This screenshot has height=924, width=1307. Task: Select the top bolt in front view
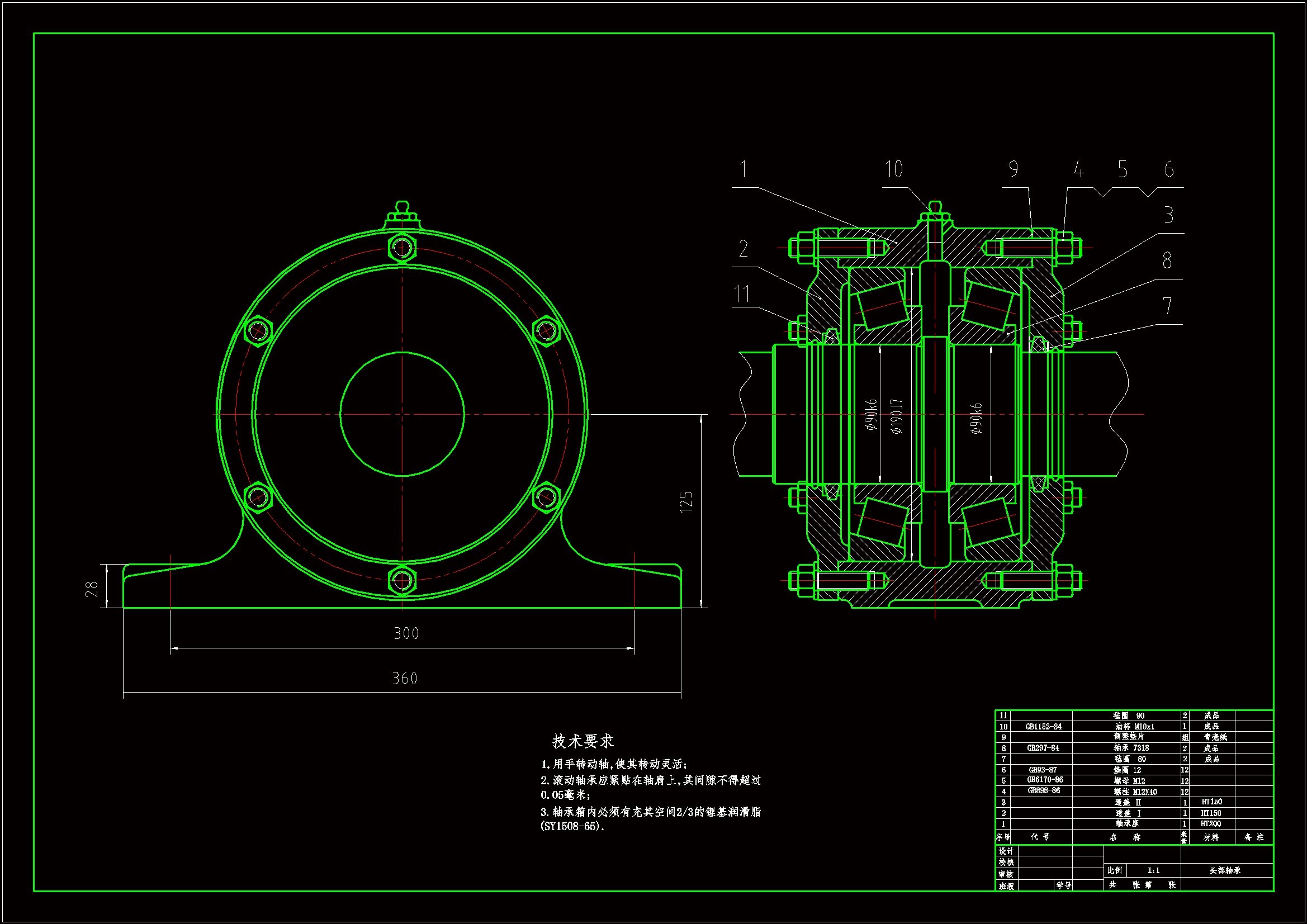point(402,248)
